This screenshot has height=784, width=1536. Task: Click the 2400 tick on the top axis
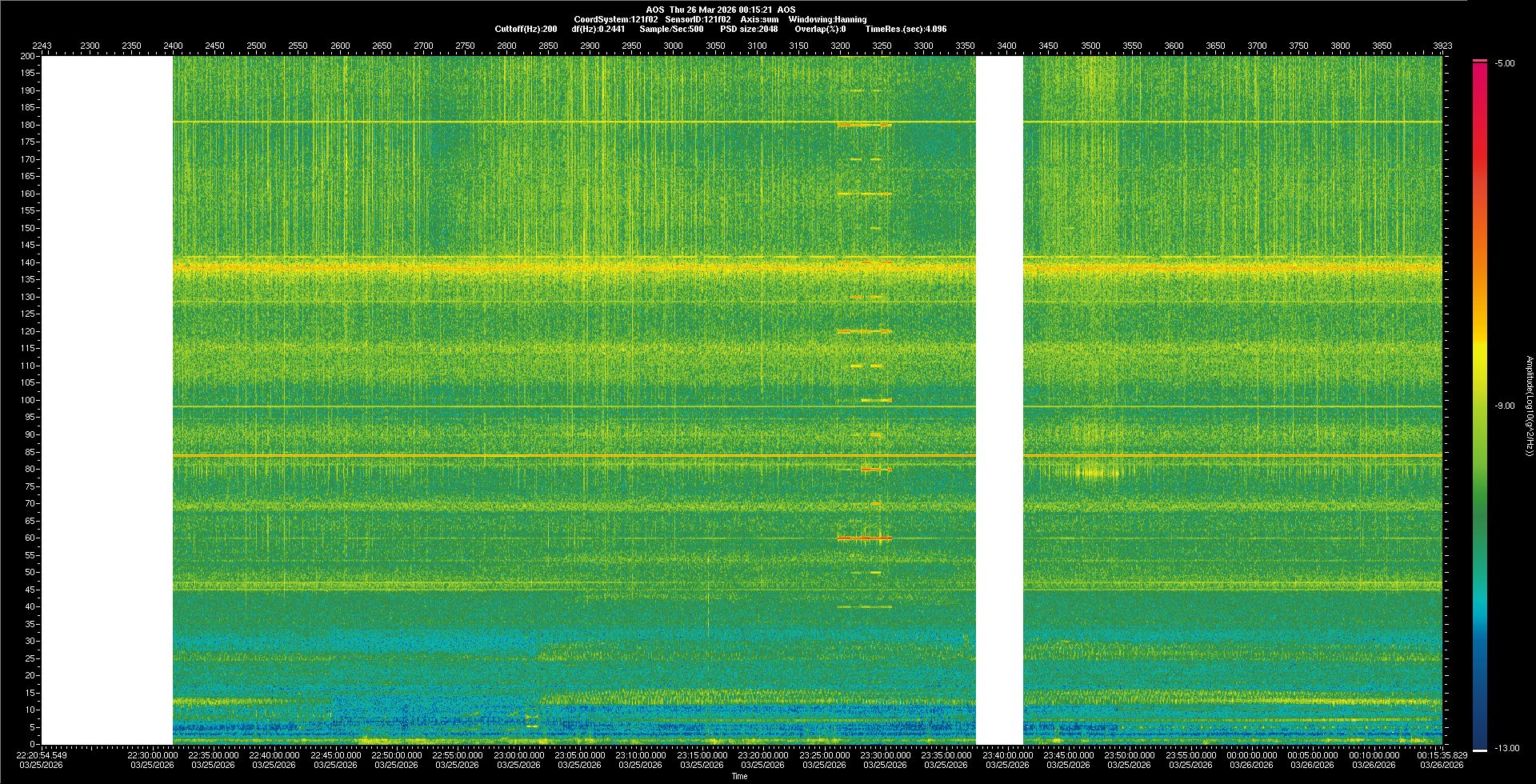(173, 46)
